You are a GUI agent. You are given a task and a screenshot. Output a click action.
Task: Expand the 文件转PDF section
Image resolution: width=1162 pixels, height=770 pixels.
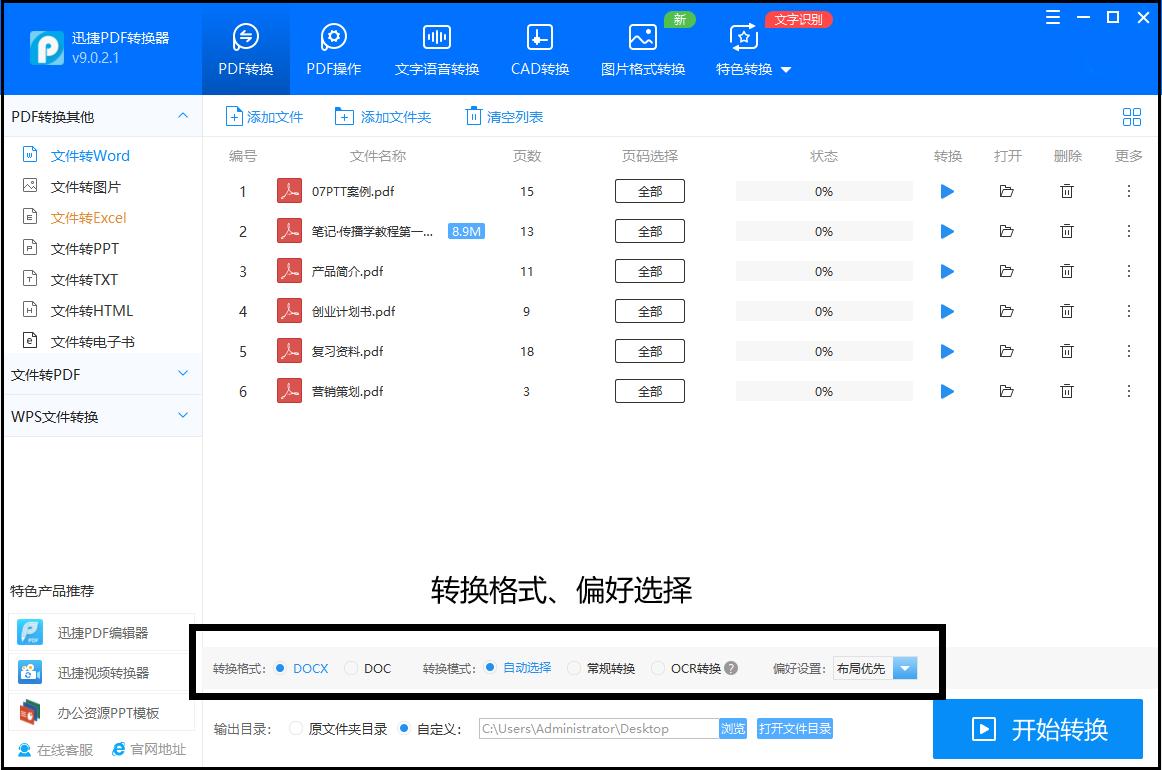click(x=103, y=374)
